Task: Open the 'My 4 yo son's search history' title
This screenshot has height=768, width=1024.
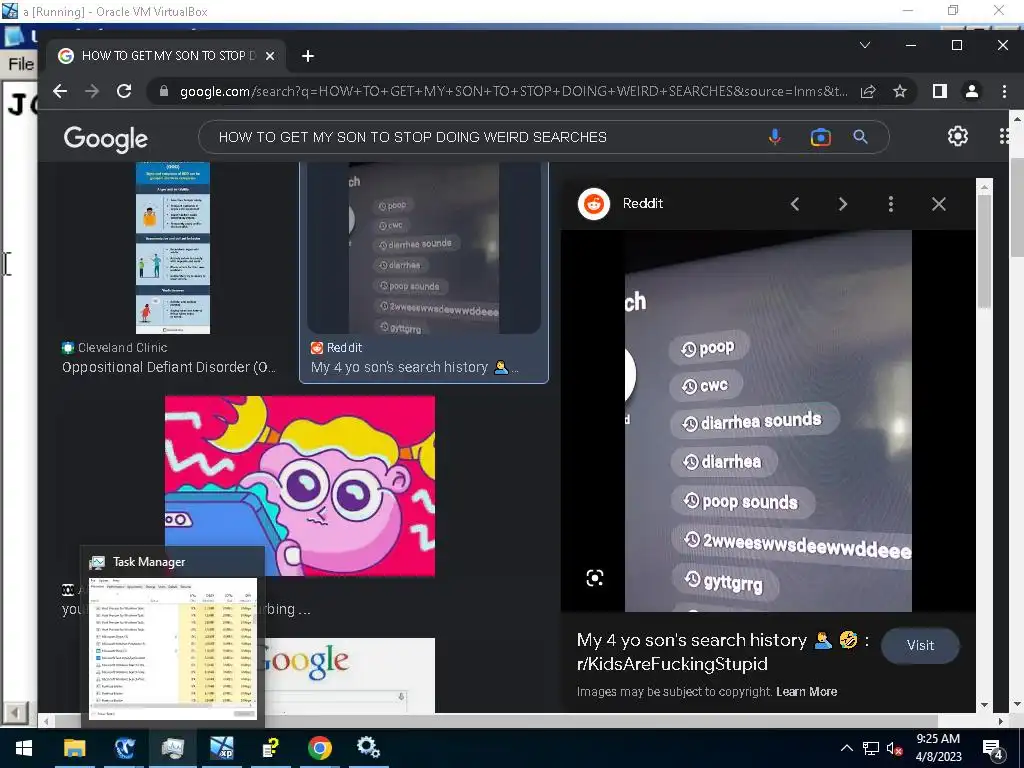Action: pyautogui.click(x=723, y=652)
